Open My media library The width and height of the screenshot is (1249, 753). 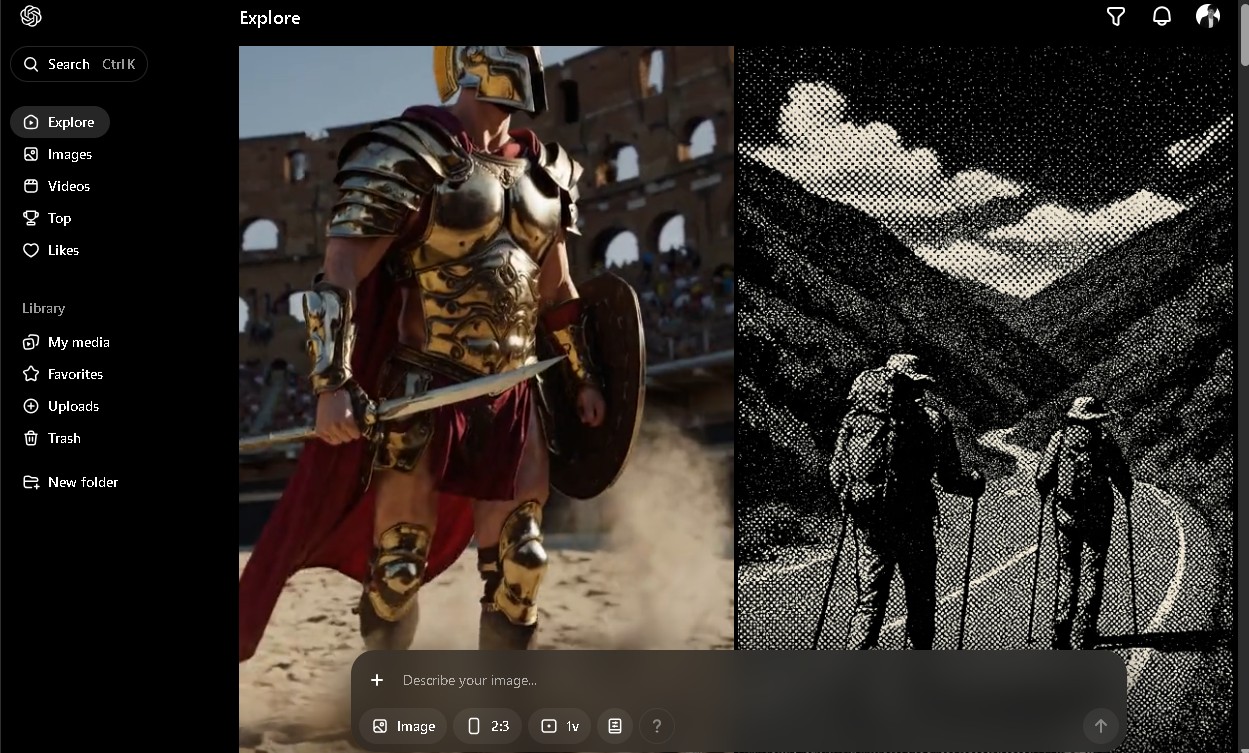click(78, 342)
